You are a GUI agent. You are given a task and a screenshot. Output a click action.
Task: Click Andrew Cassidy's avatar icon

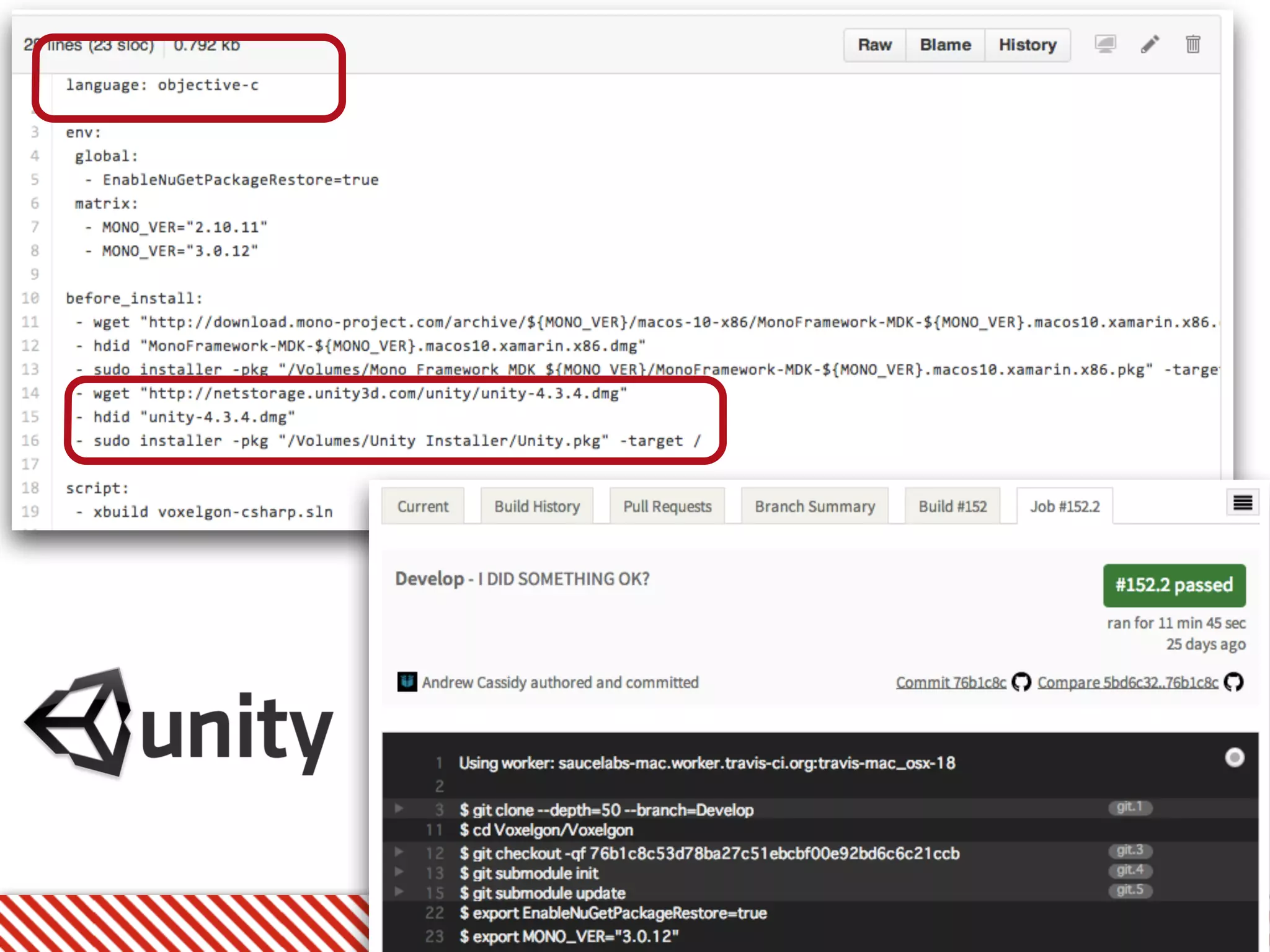click(x=407, y=682)
